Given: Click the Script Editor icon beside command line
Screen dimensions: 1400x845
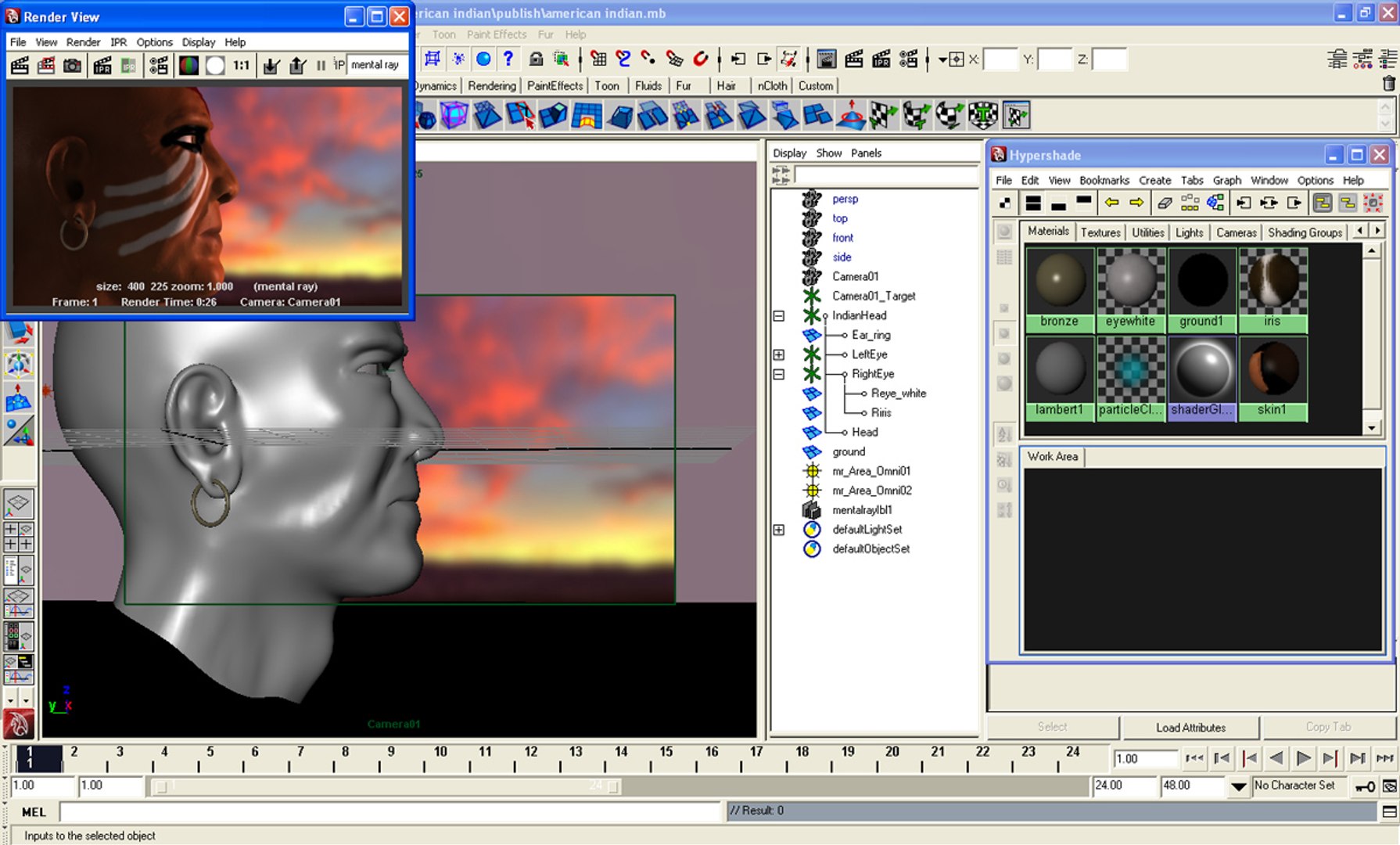Looking at the screenshot, I should point(1389,811).
